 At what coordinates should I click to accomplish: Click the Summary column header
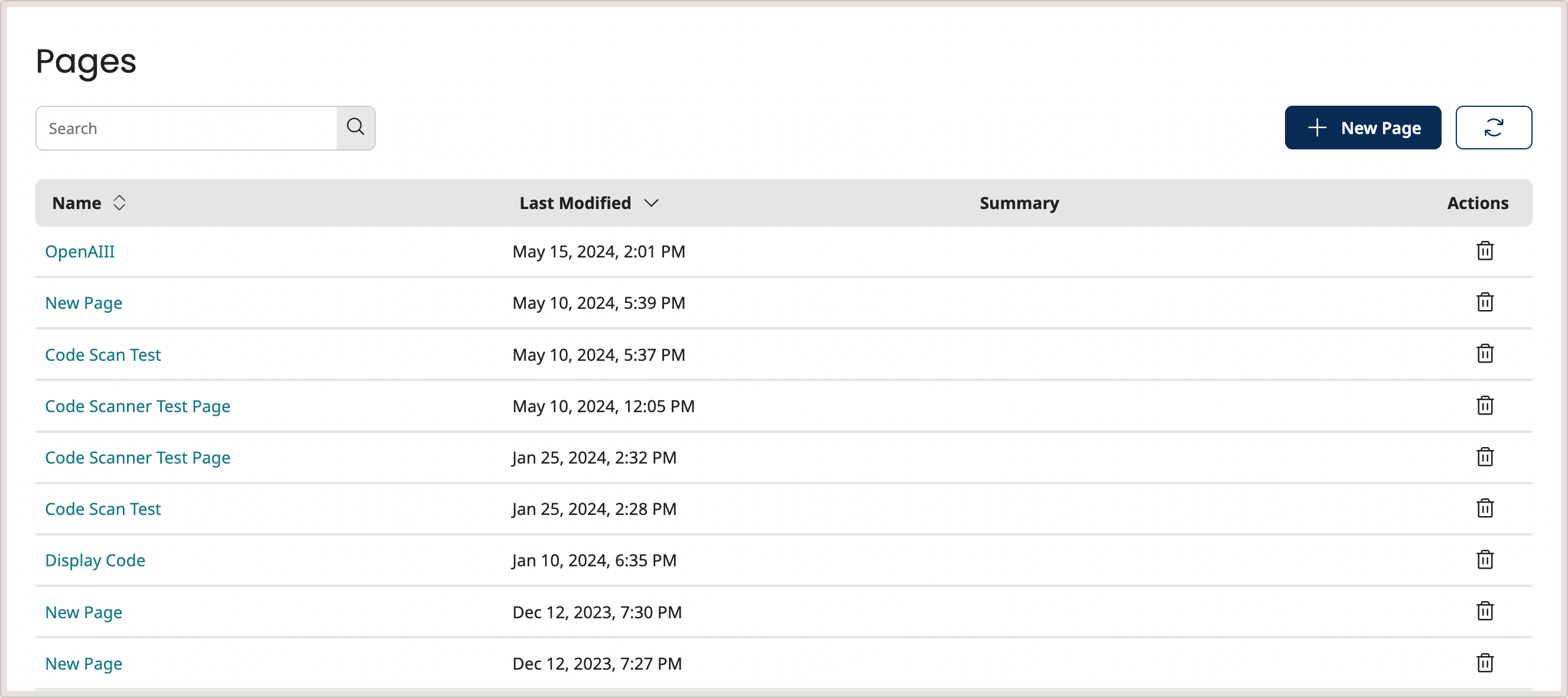pyautogui.click(x=1019, y=203)
